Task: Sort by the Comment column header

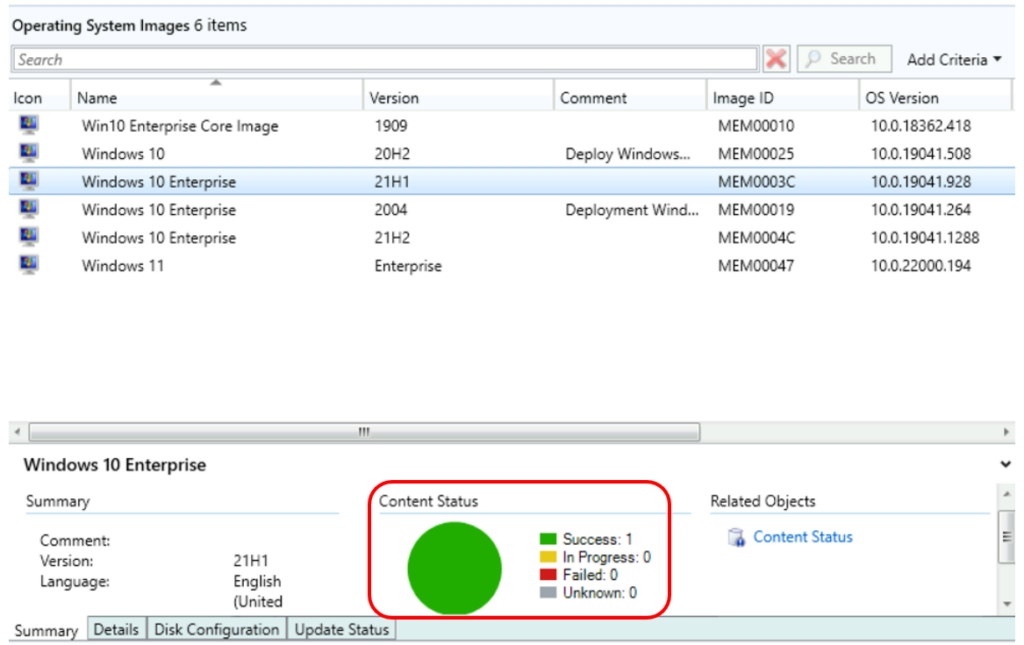Action: 630,98
